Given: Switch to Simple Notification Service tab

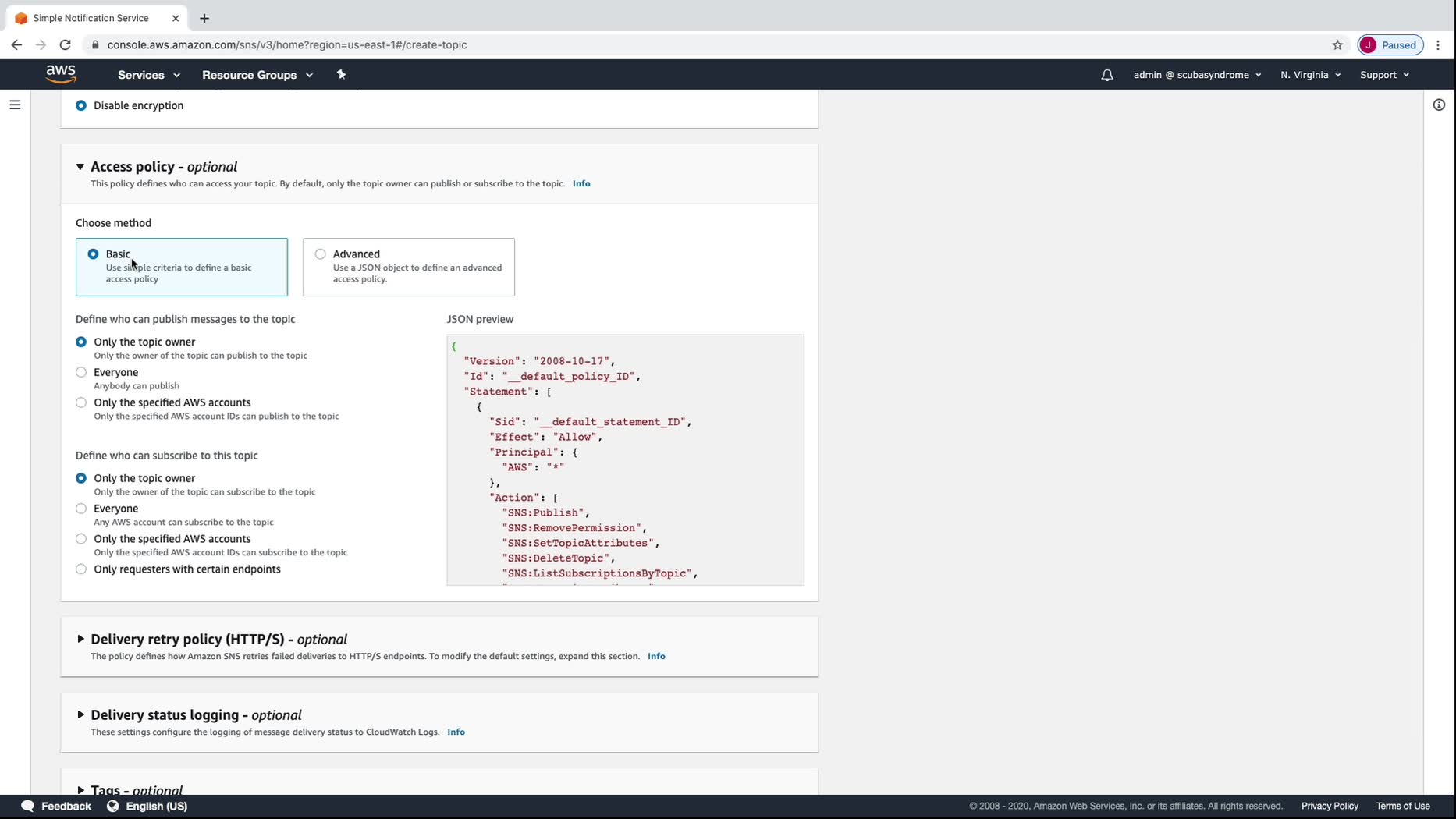Looking at the screenshot, I should pos(96,18).
